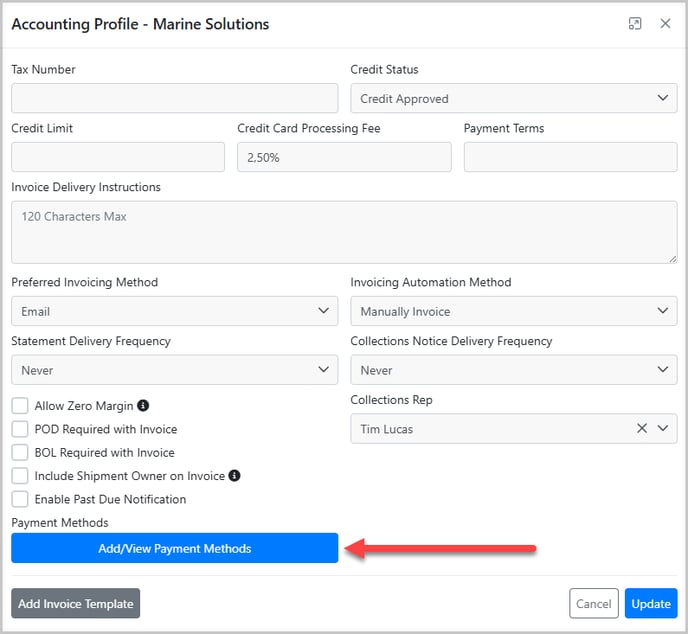
Task: Enable the Allow Zero Margin checkbox
Action: tap(20, 406)
